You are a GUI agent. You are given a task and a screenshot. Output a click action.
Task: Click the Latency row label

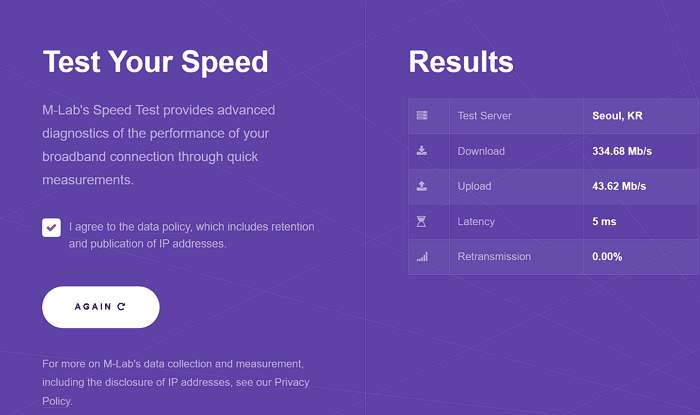pos(476,221)
